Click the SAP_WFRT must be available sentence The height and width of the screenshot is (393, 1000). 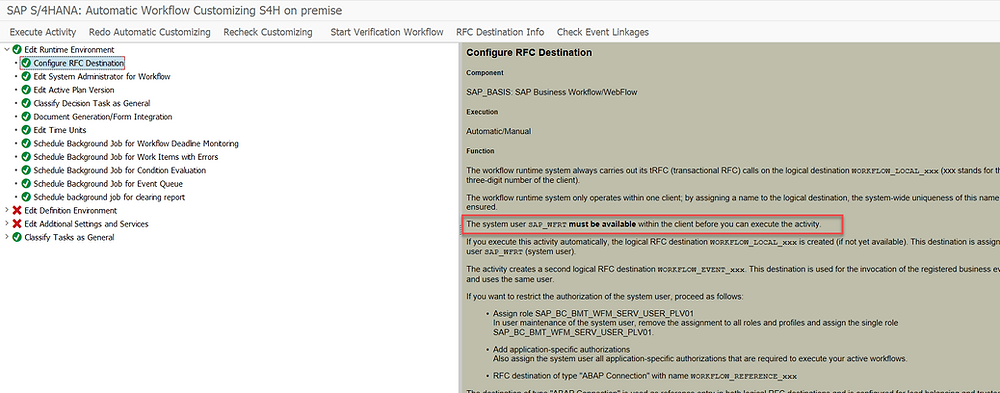644,224
